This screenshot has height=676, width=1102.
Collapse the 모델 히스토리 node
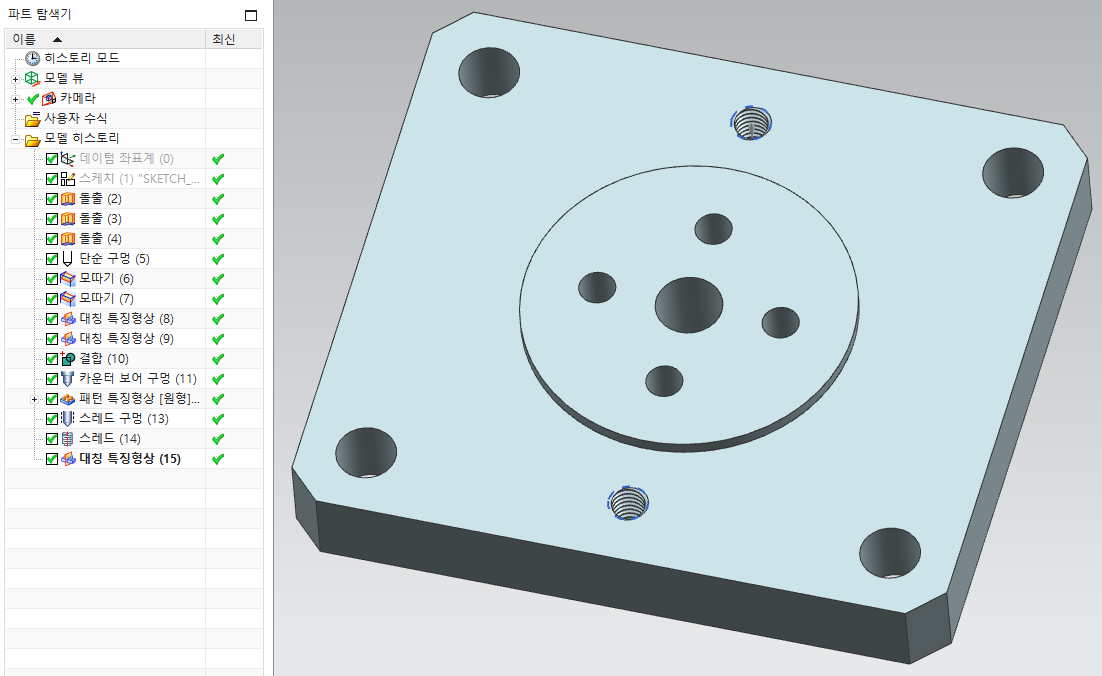tap(15, 139)
